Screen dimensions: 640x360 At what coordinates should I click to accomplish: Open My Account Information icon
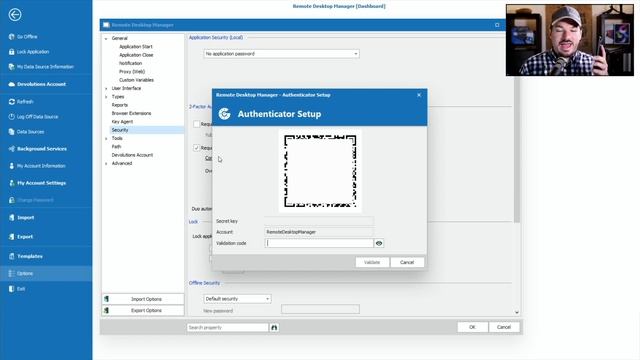[11, 166]
